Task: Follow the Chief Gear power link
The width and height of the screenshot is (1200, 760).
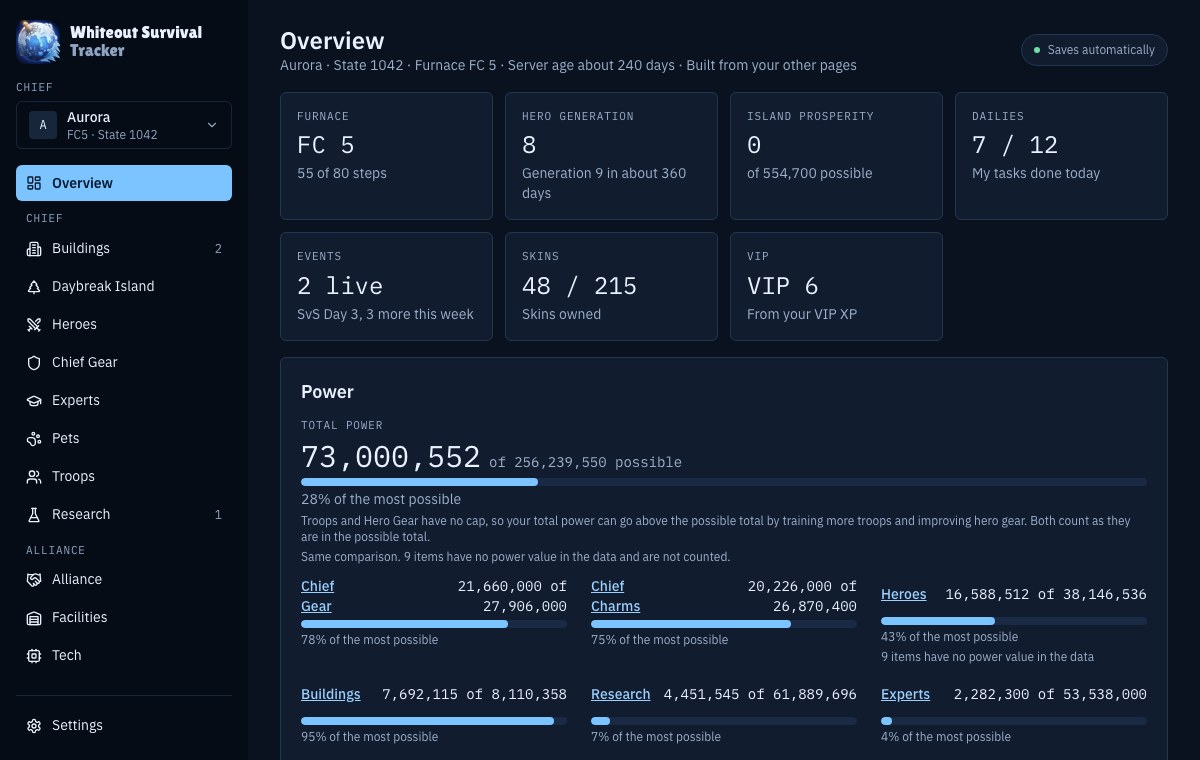Action: 318,596
